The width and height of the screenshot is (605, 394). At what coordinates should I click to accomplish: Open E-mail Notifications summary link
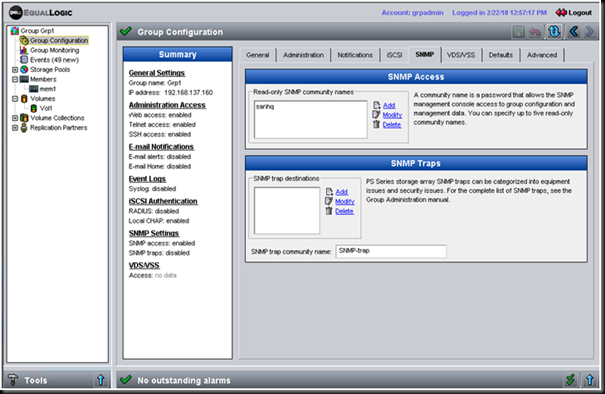pos(161,147)
